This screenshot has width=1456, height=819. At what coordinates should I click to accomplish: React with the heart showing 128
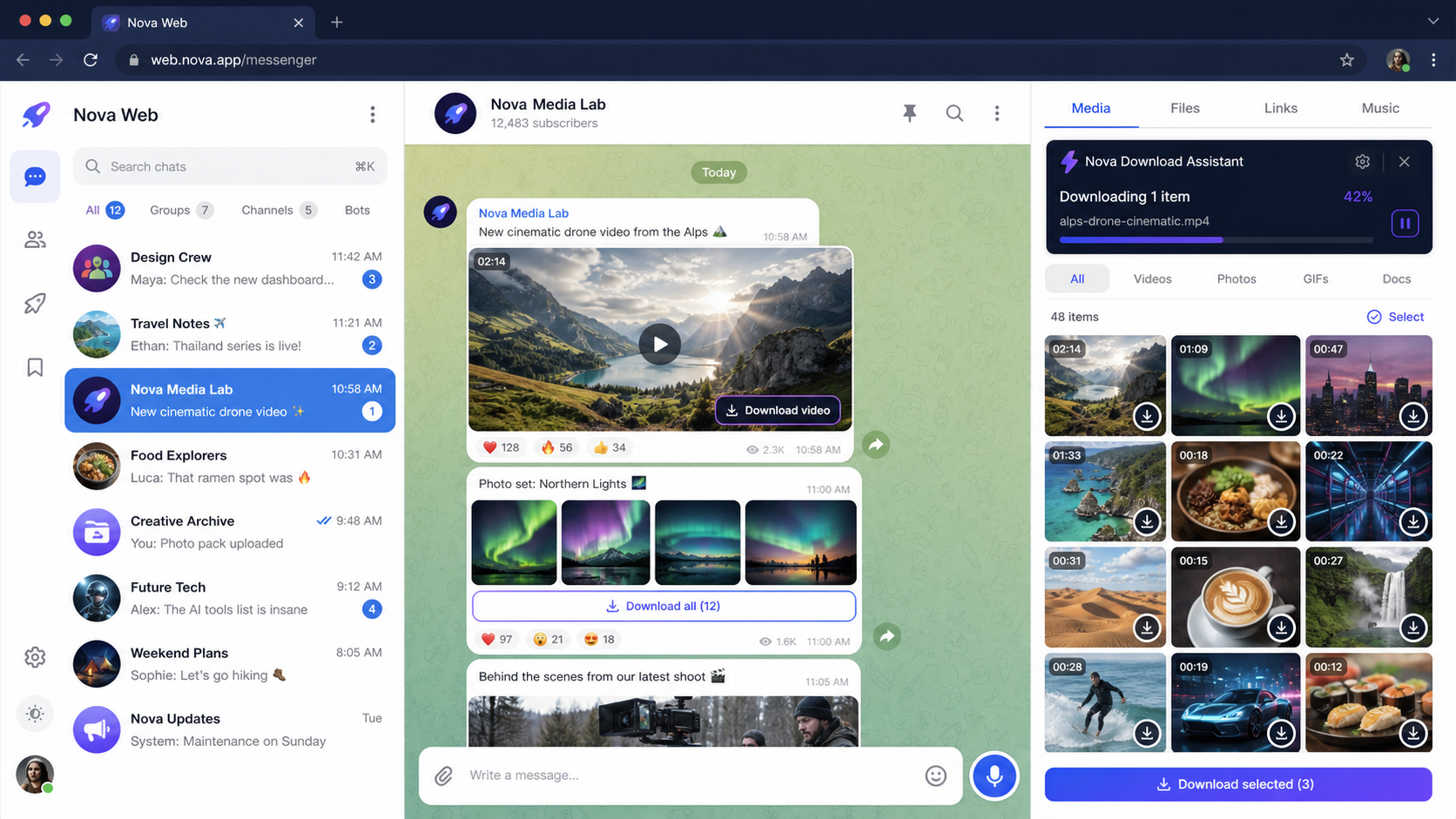point(501,447)
